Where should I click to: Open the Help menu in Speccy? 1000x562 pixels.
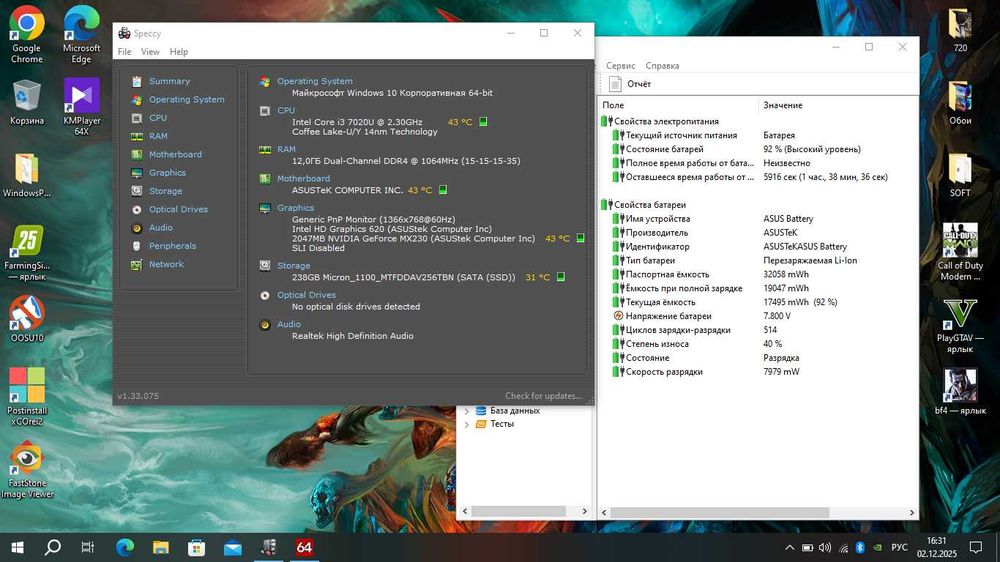pos(179,52)
